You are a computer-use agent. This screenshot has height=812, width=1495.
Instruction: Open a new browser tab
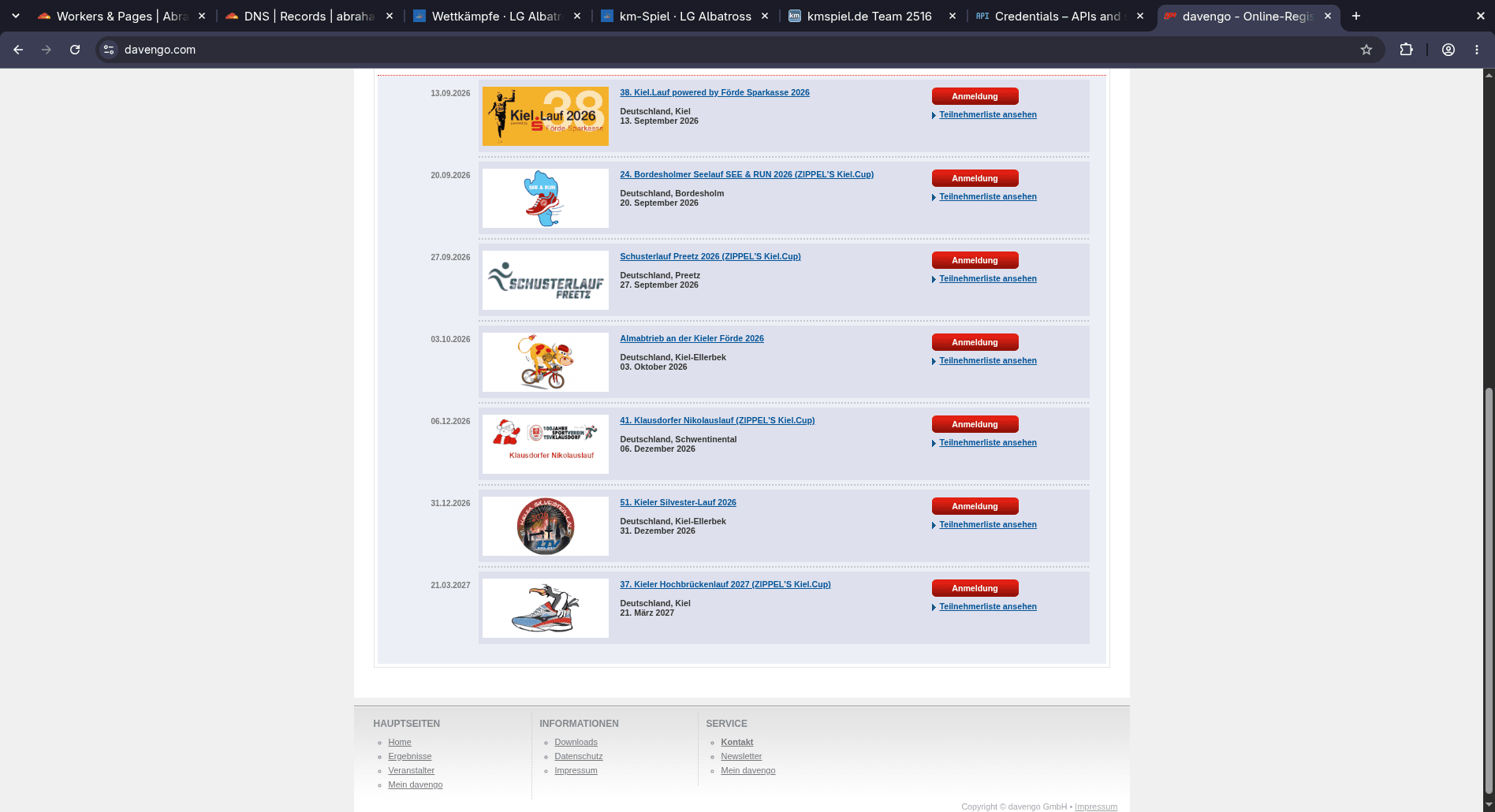pyautogui.click(x=1356, y=16)
